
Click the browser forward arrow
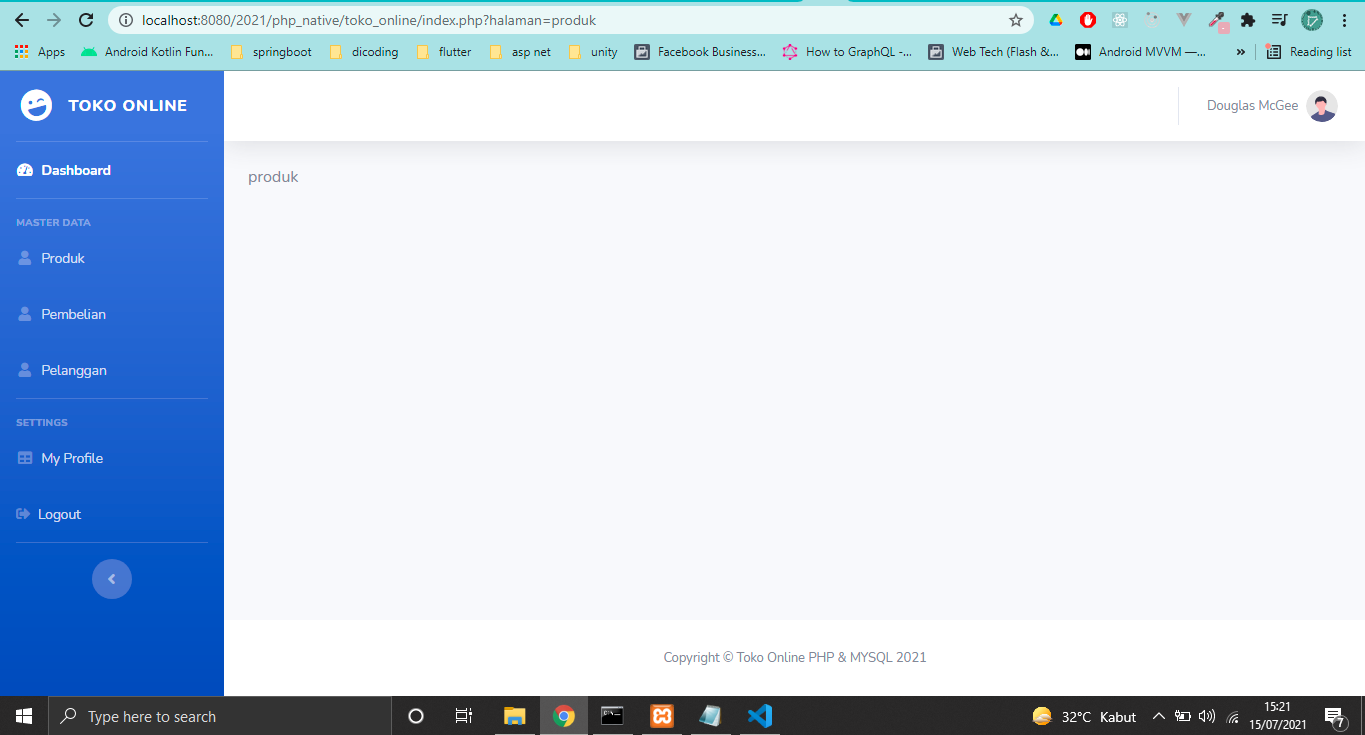[x=54, y=20]
